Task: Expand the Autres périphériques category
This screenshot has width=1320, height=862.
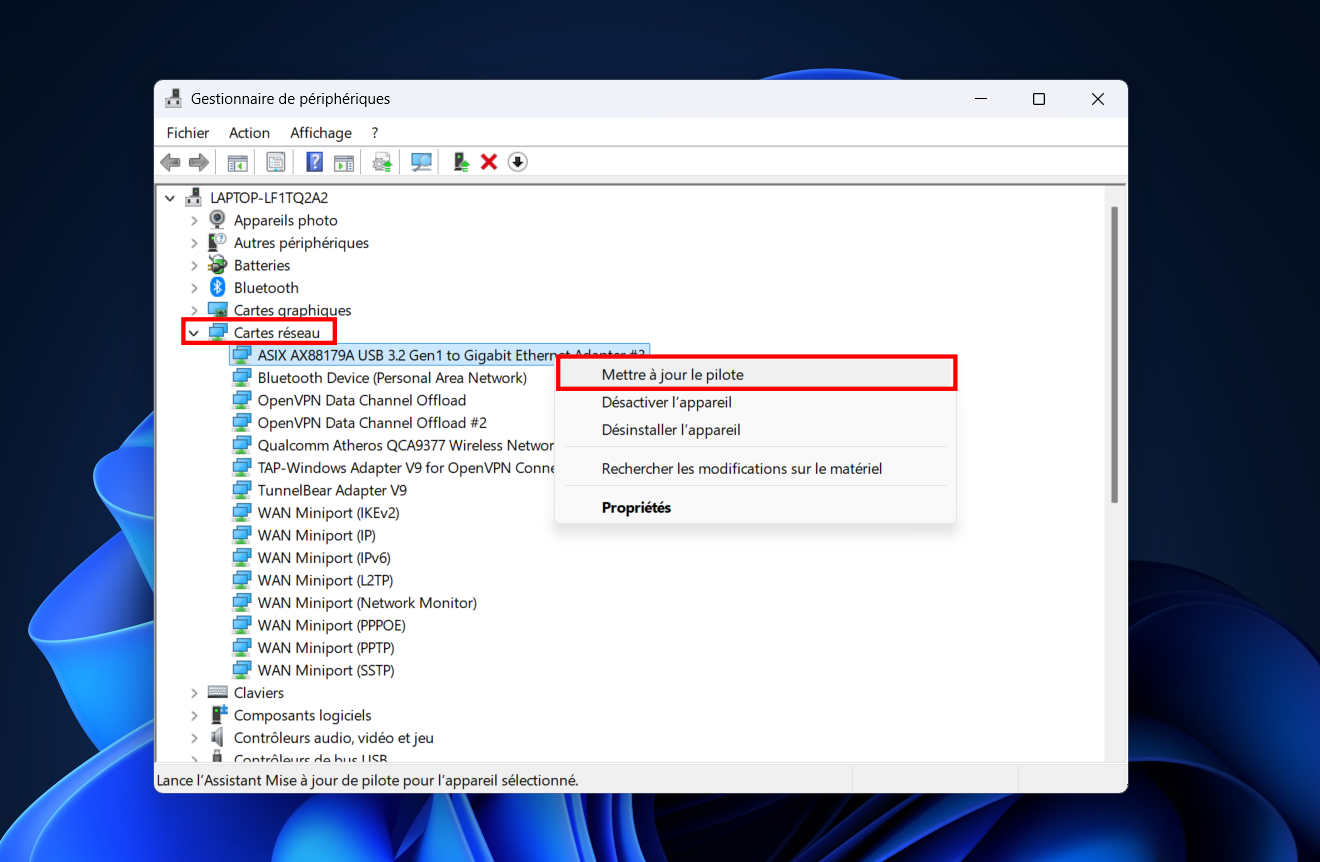Action: pos(194,243)
